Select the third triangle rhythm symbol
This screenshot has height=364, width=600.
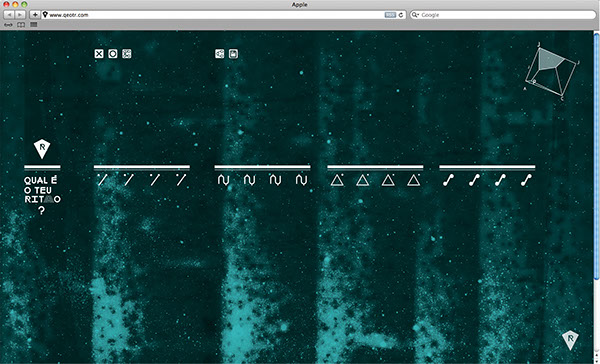[388, 180]
